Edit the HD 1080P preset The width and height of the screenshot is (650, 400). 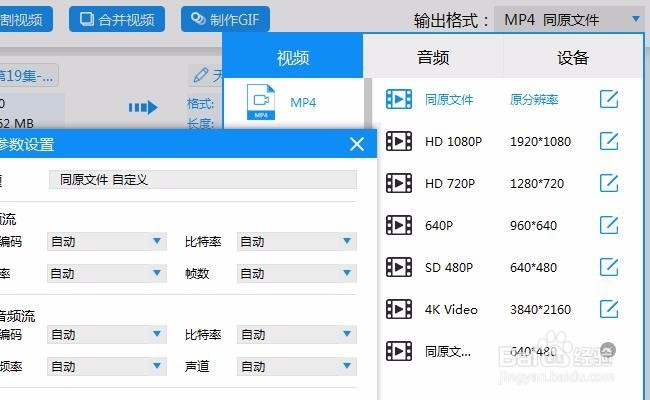pos(609,141)
